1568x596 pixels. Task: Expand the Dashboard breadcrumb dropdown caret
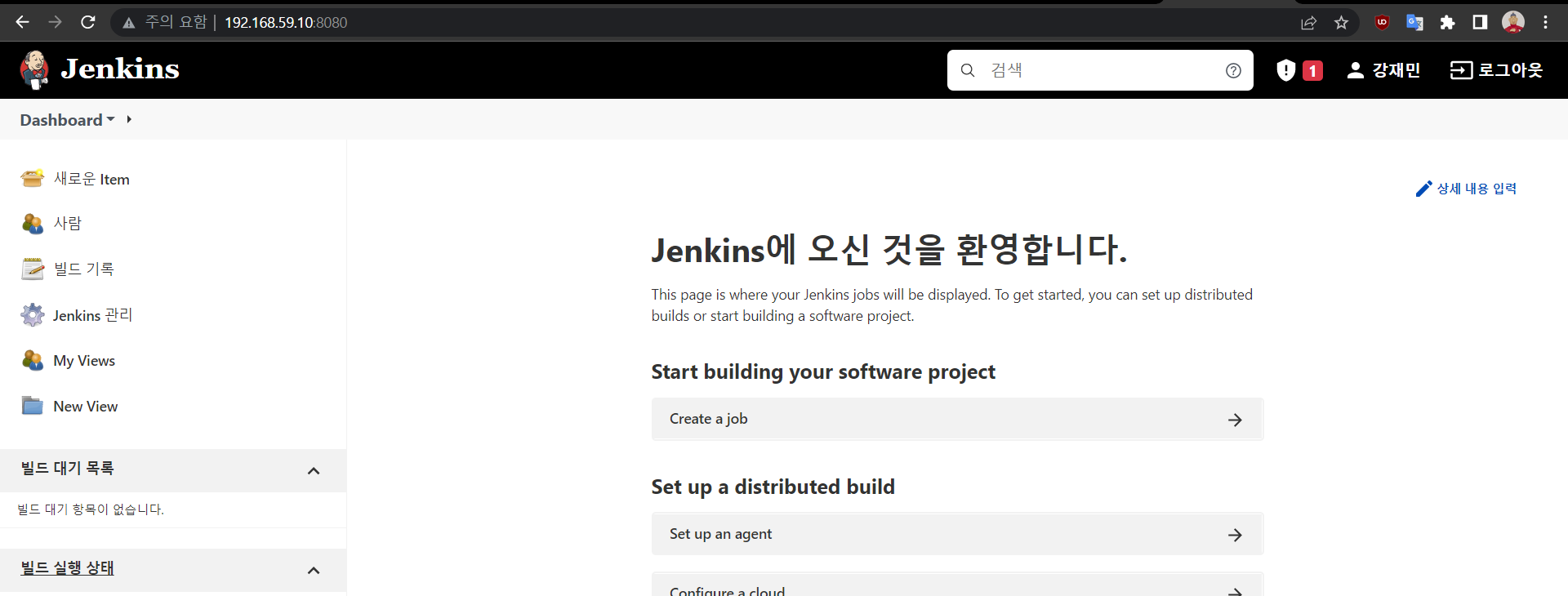[x=111, y=119]
